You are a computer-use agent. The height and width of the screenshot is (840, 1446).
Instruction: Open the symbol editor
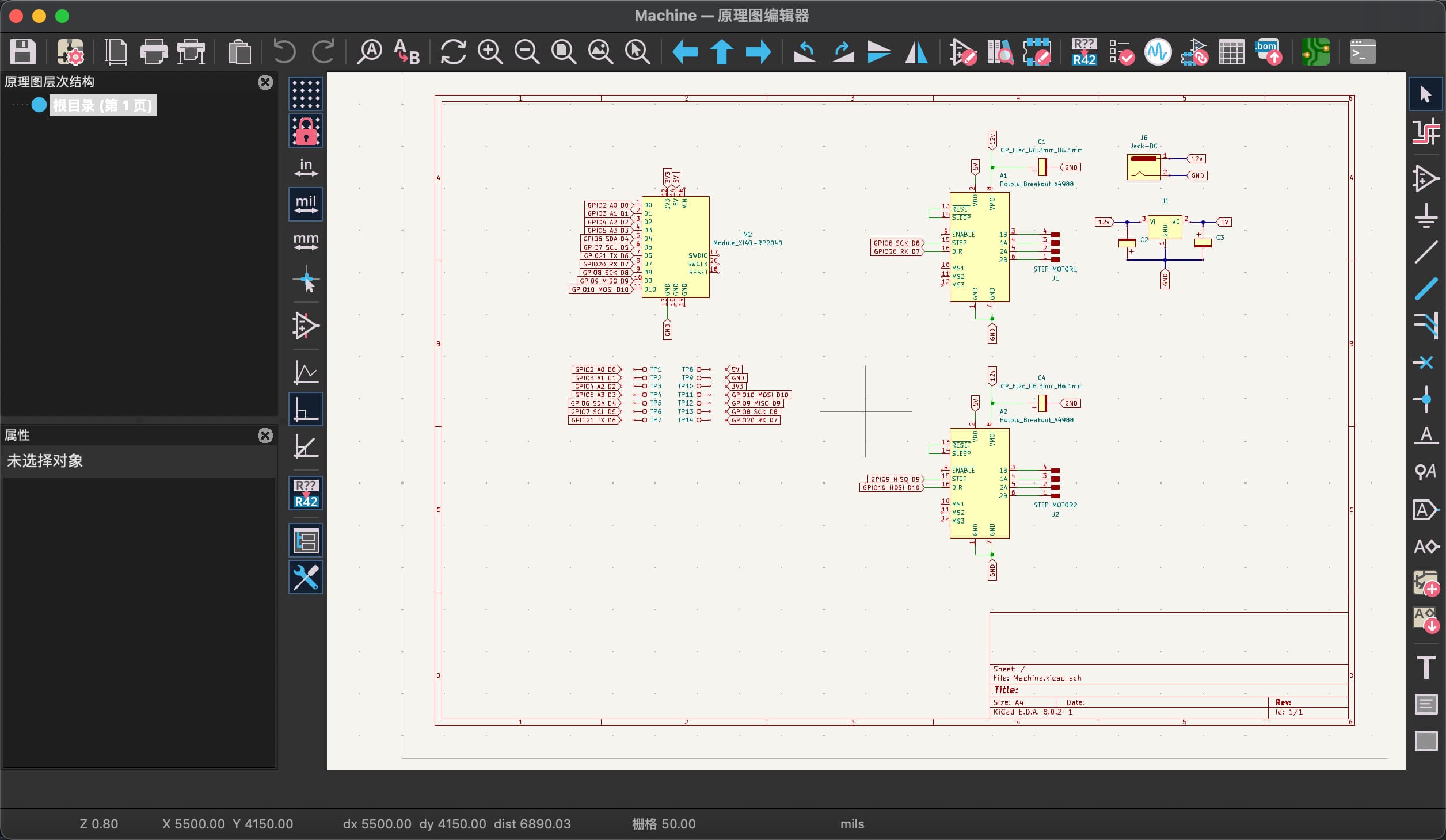point(963,52)
